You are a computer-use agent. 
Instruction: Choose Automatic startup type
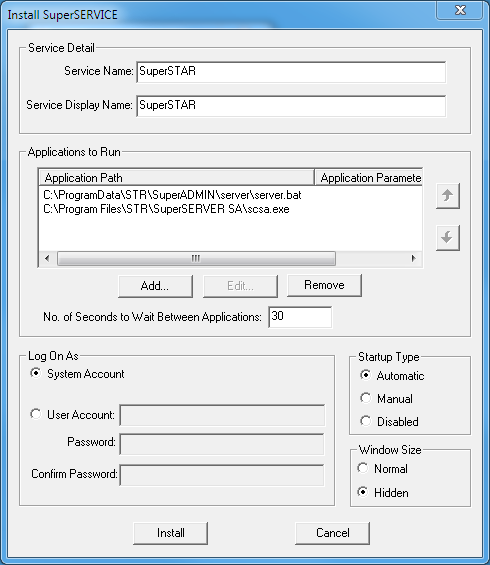365,375
